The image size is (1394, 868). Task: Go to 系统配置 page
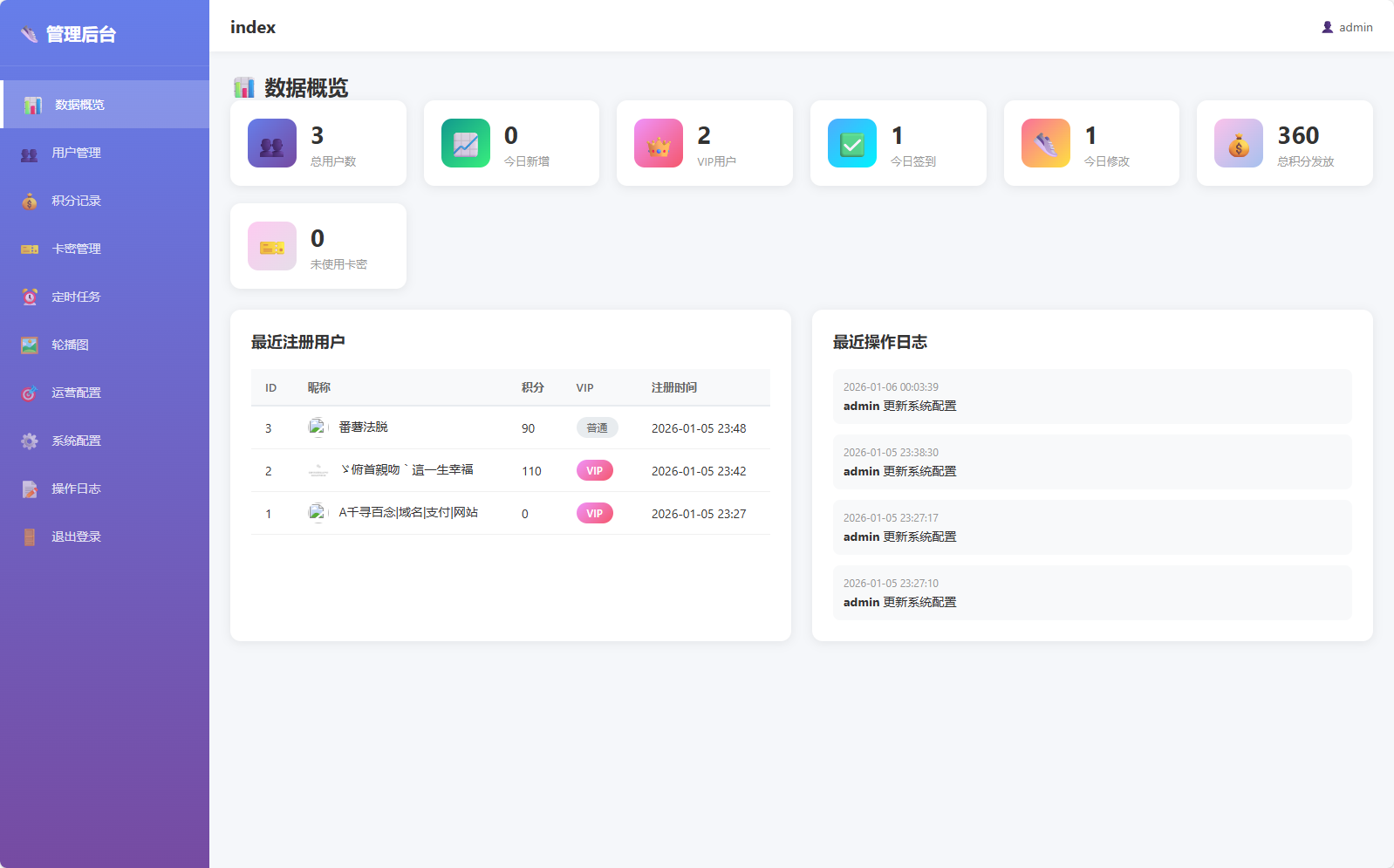105,441
